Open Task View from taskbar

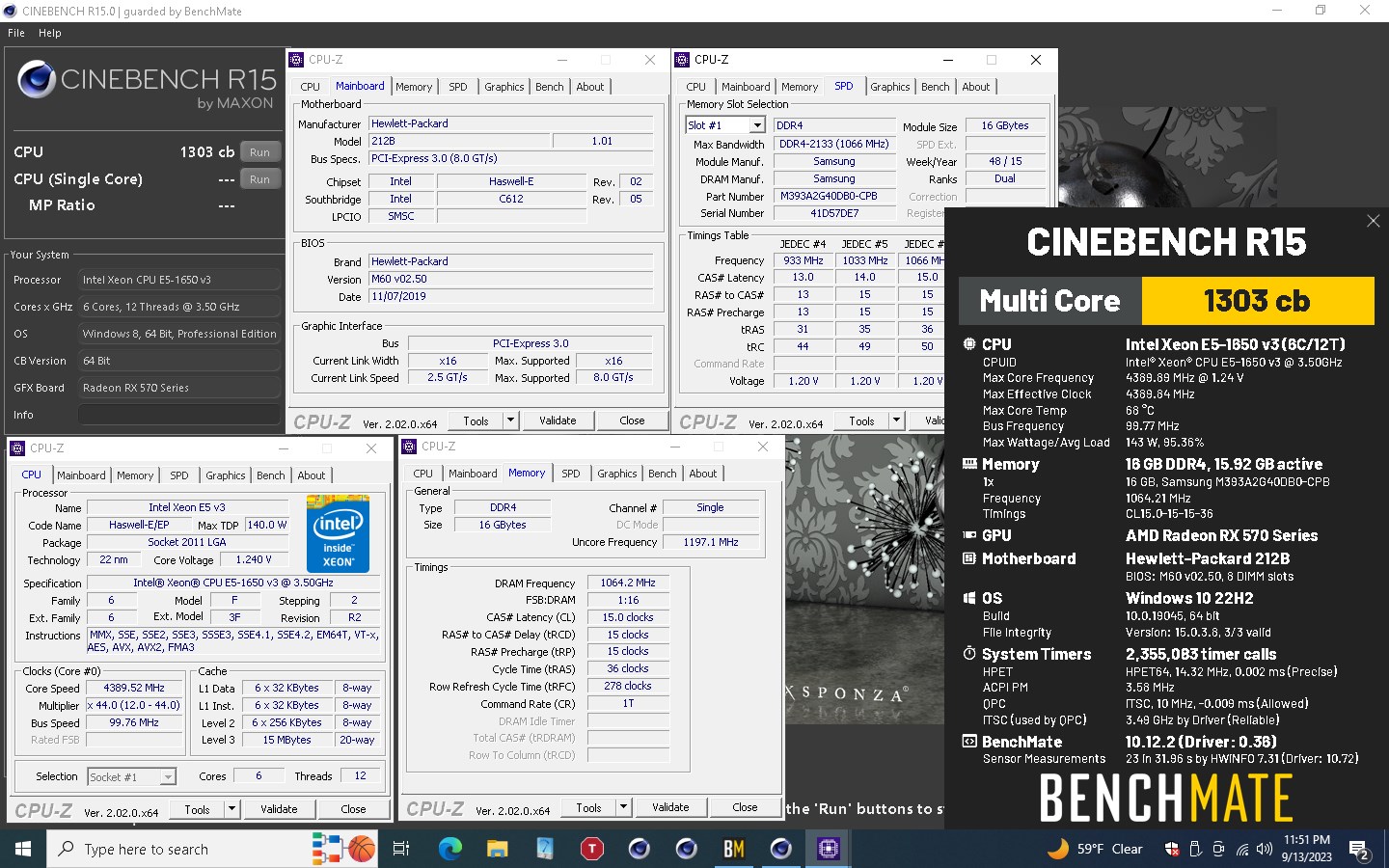point(401,849)
